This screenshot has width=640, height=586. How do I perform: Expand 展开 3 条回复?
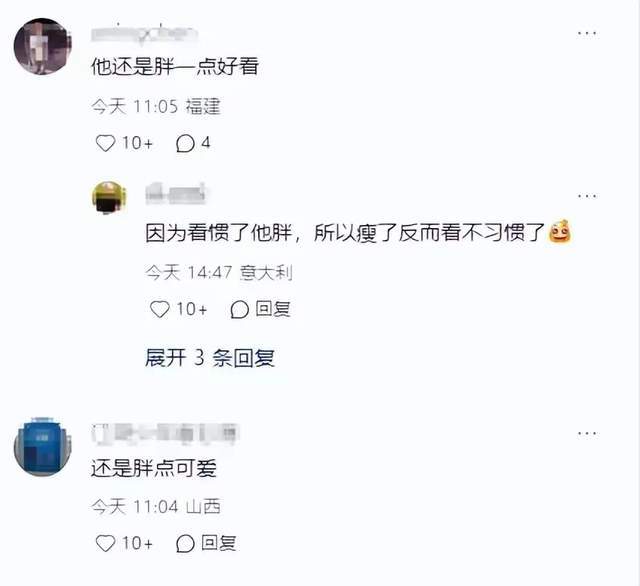pyautogui.click(x=210, y=358)
